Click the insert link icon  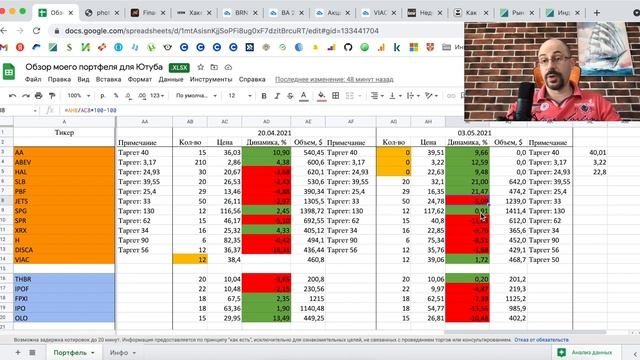(x=451, y=96)
